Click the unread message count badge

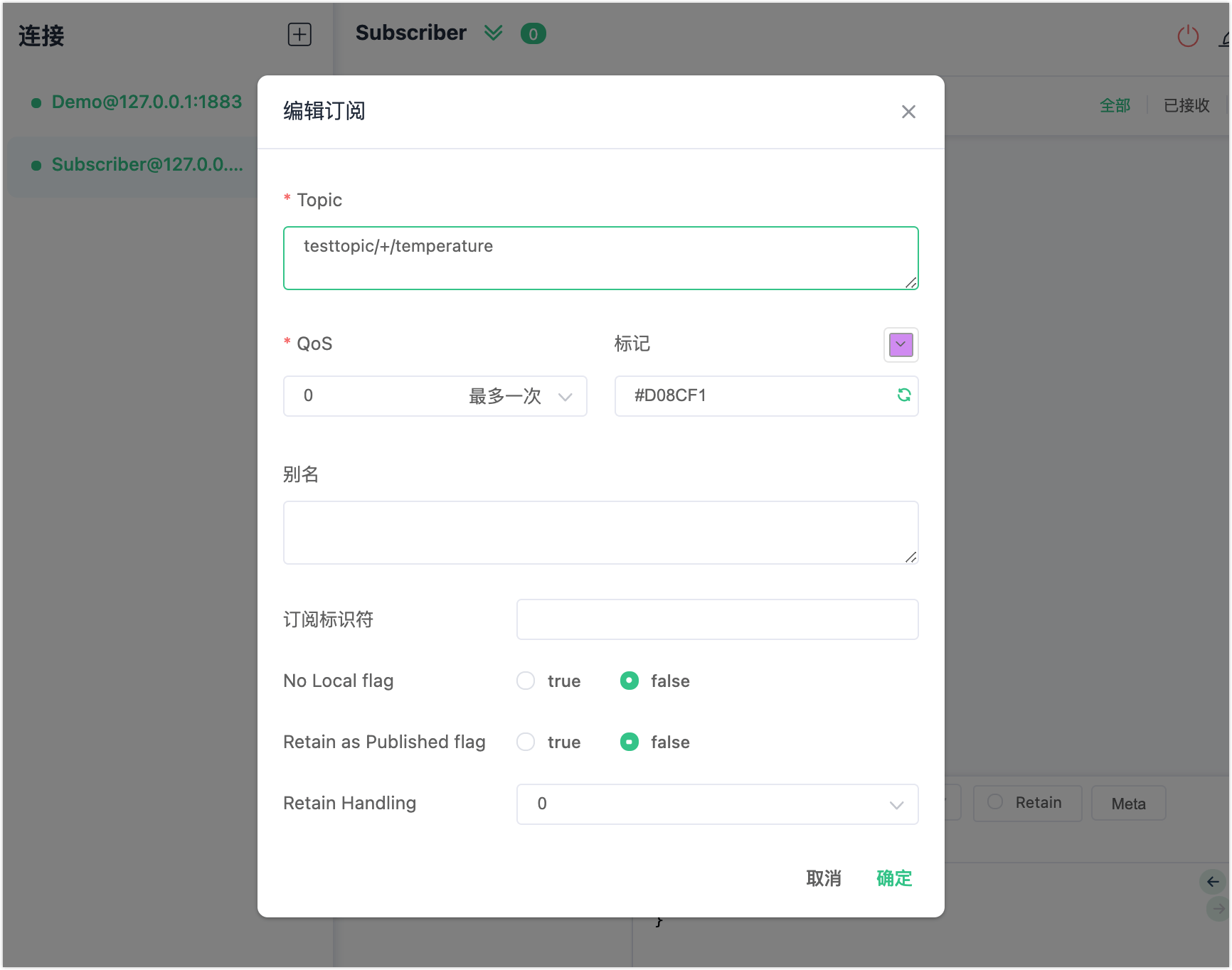click(x=533, y=34)
